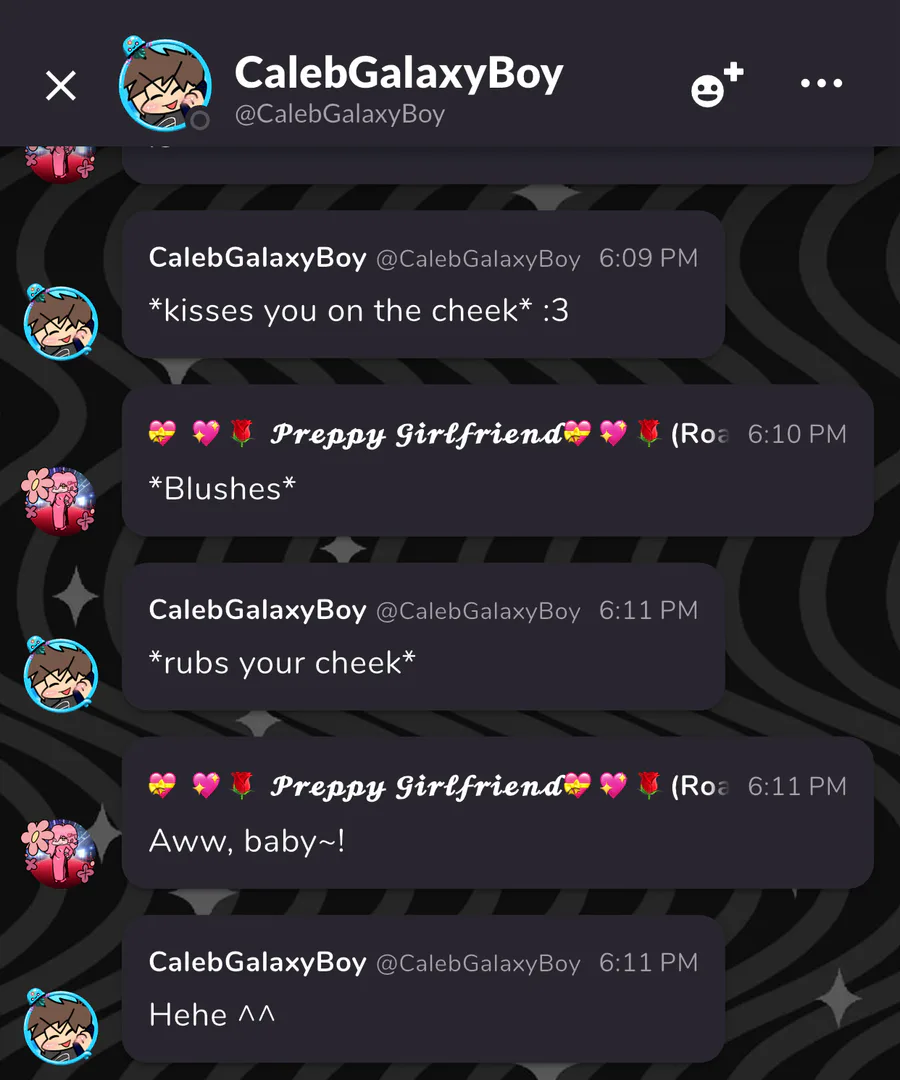Tap avatar beside rubs your cheek message

(x=61, y=674)
